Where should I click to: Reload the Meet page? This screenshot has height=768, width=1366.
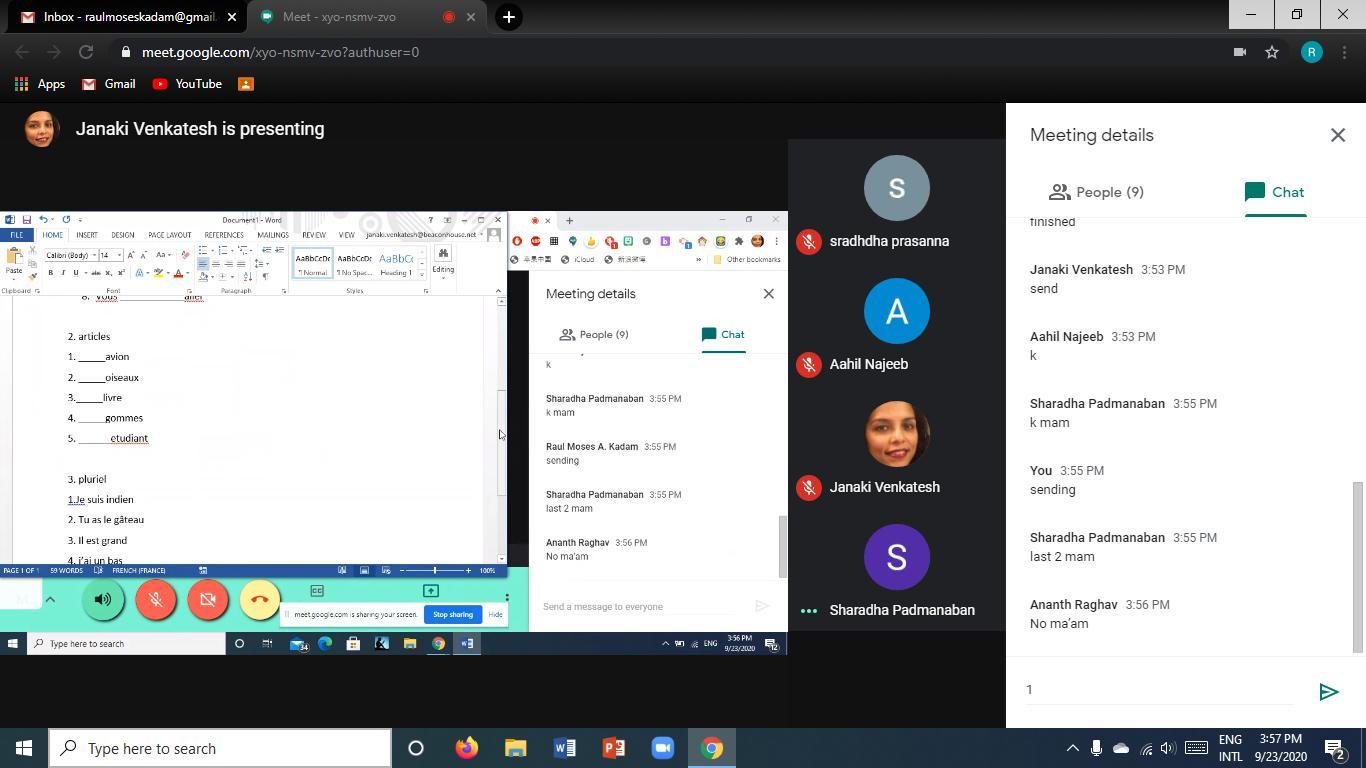pyautogui.click(x=86, y=52)
